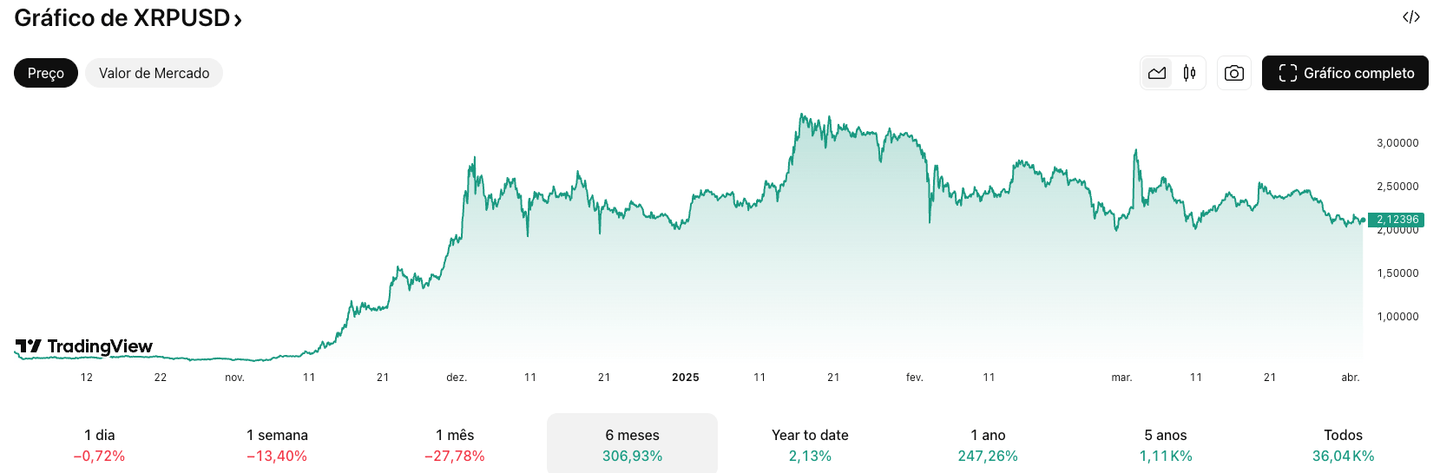Select the 1 dia time range
Viewport: 1440px width, 473px height.
pos(99,445)
